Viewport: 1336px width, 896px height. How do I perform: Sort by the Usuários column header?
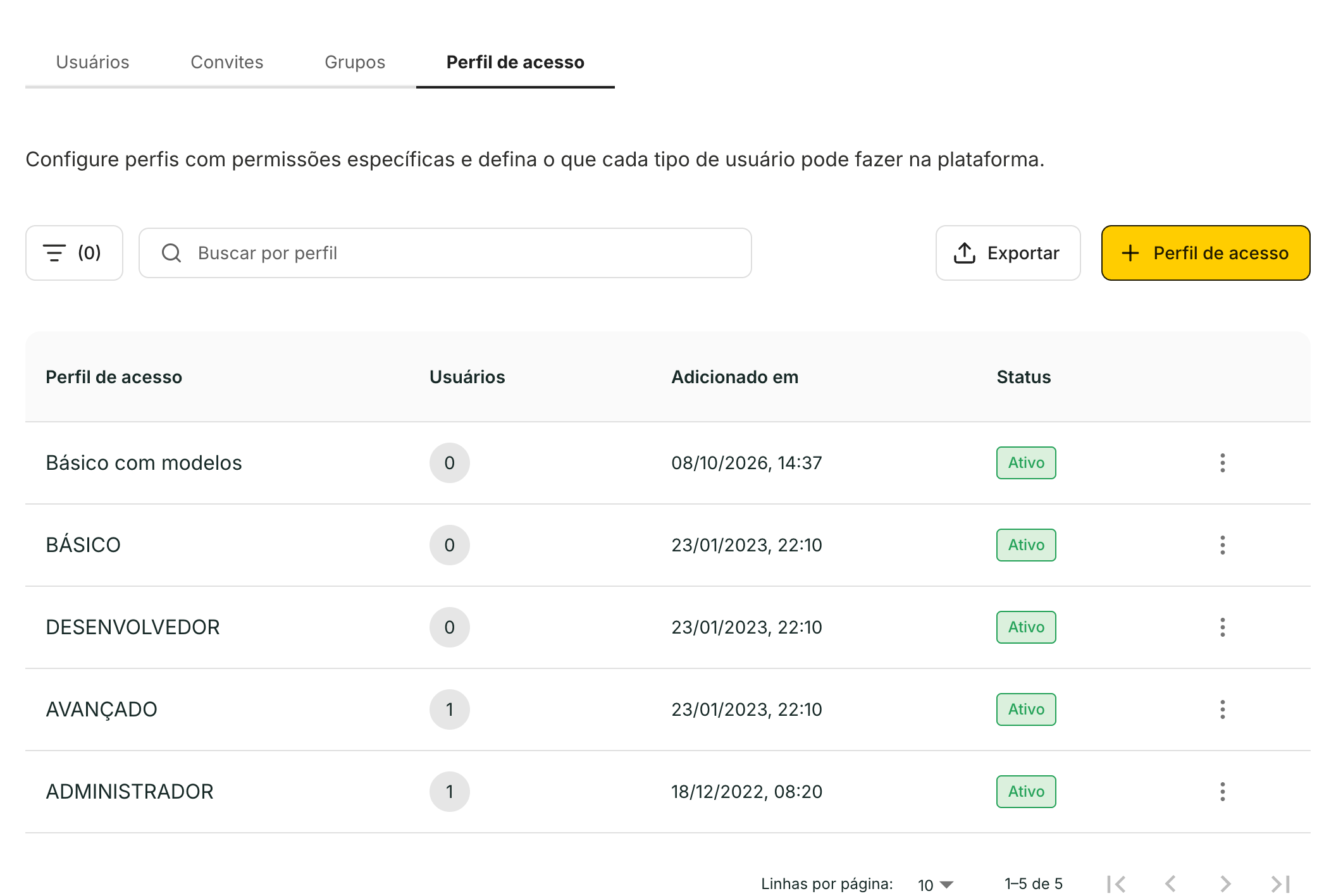pos(467,377)
